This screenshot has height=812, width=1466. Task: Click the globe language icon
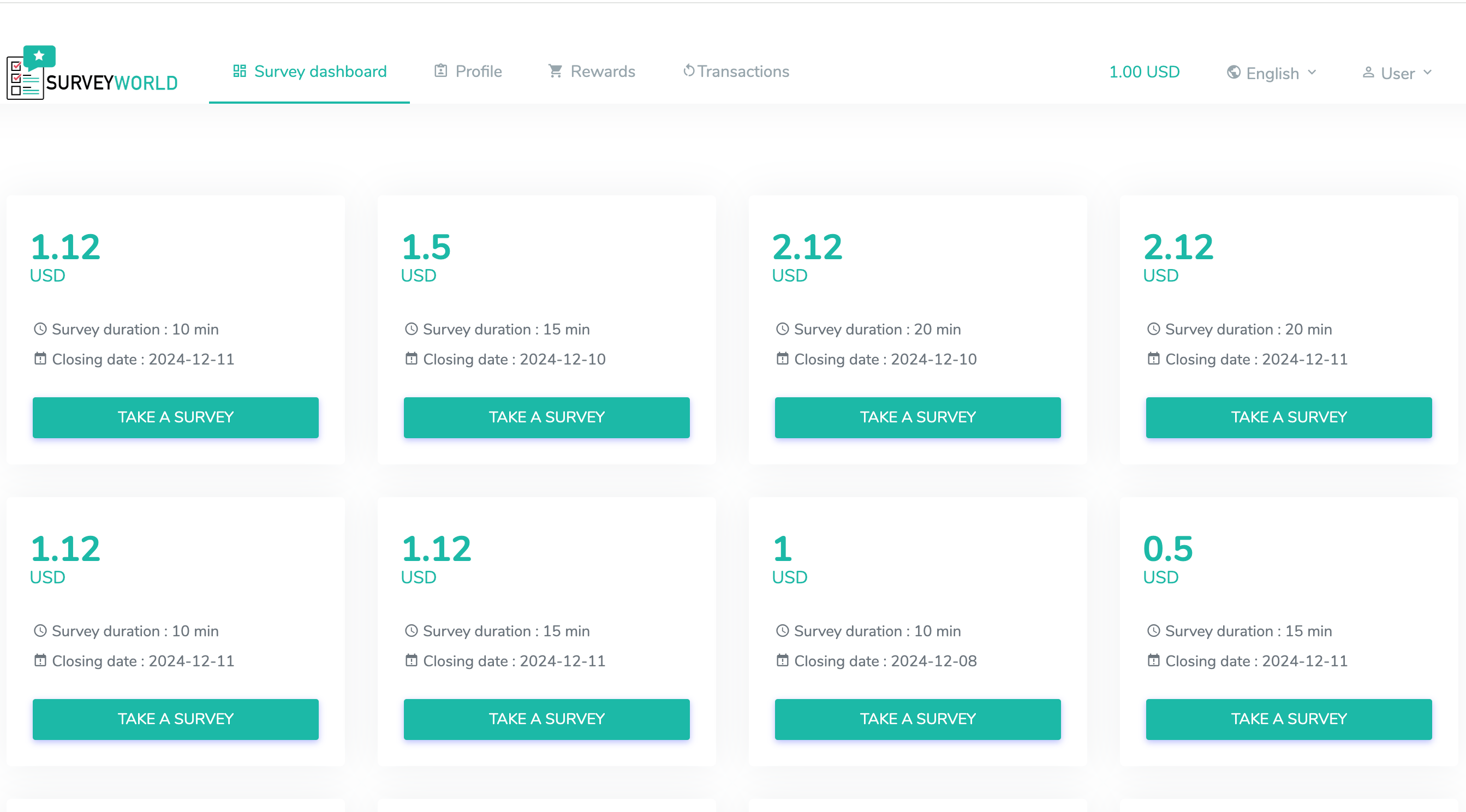[x=1234, y=72]
